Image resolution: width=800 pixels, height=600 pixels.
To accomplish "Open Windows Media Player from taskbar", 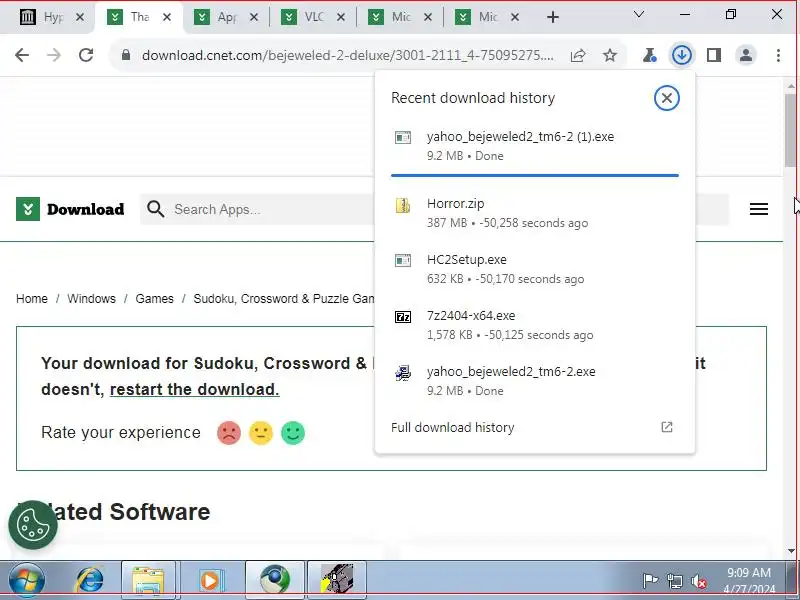I will pos(210,580).
